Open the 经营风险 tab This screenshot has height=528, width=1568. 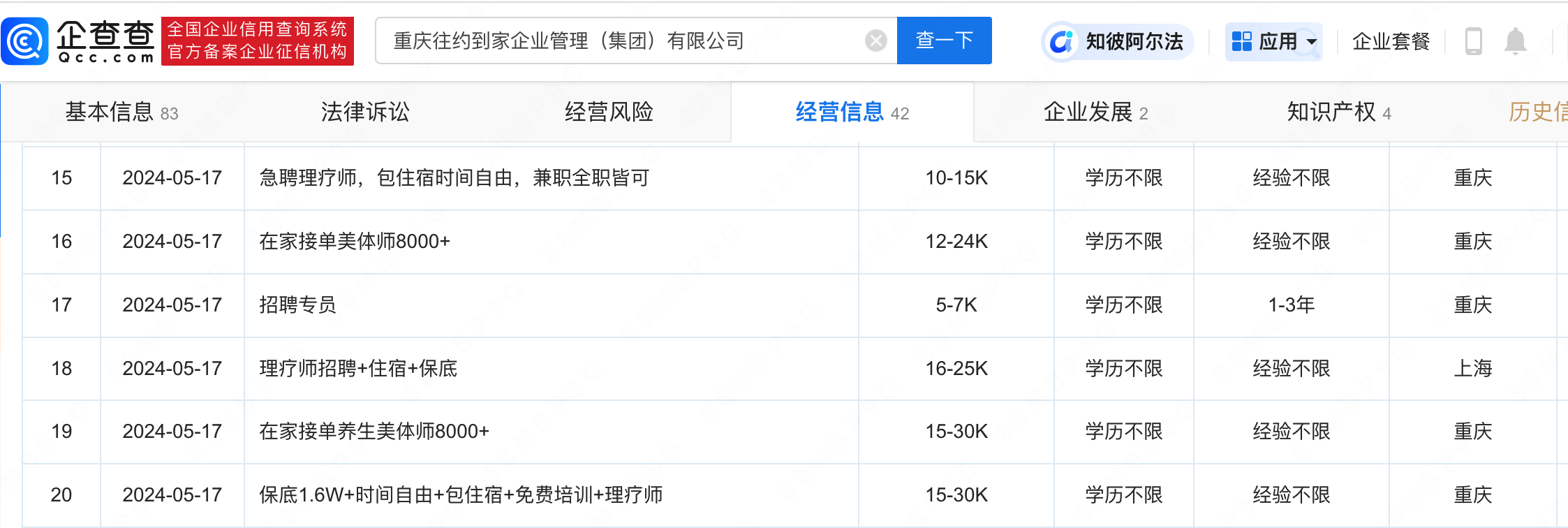609,112
